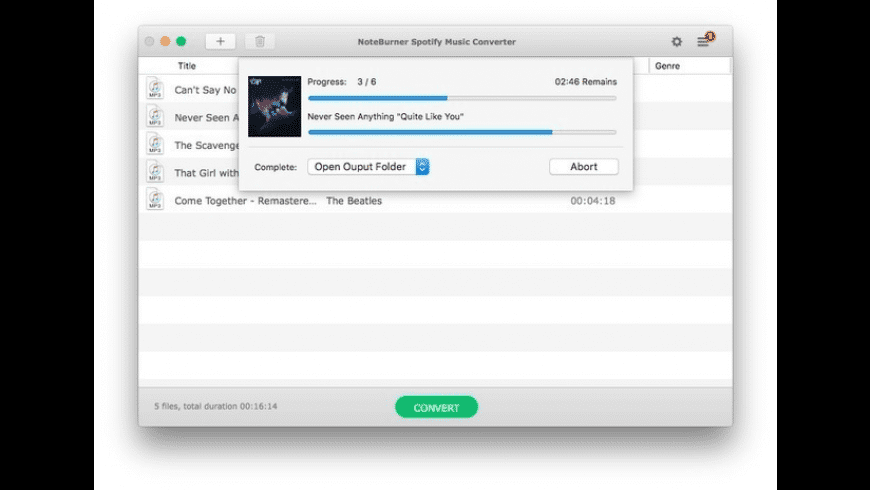The width and height of the screenshot is (870, 490).
Task: Open the menu icon with notification badge
Action: pyautogui.click(x=705, y=41)
